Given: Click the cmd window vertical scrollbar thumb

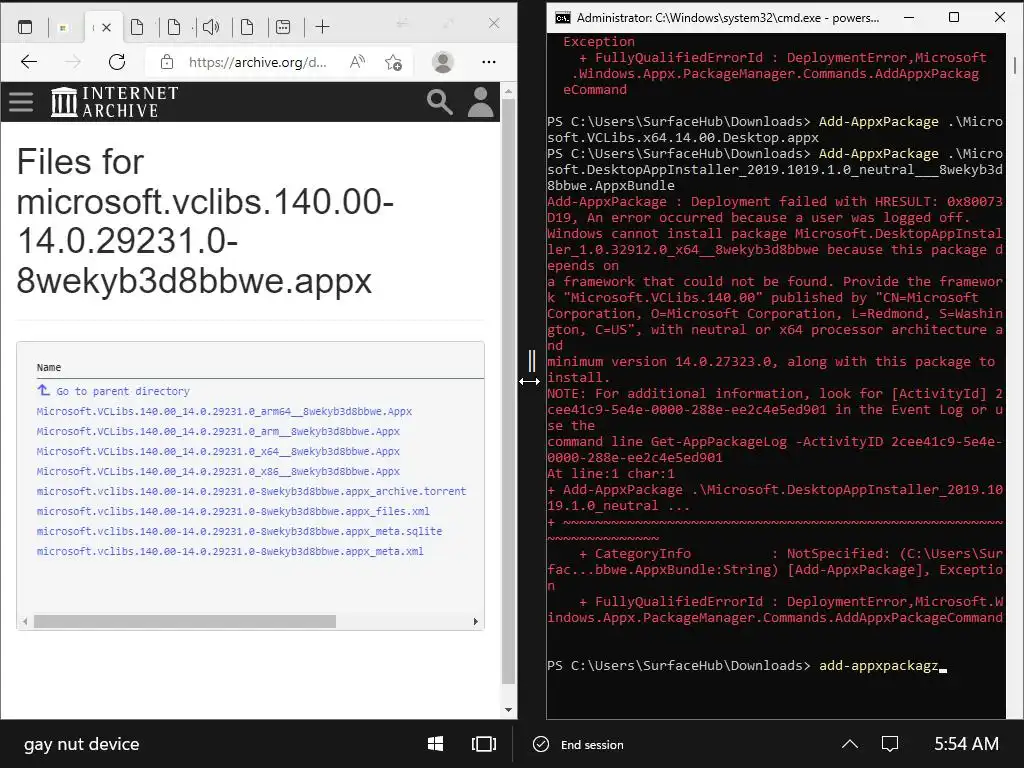Looking at the screenshot, I should 1015,65.
